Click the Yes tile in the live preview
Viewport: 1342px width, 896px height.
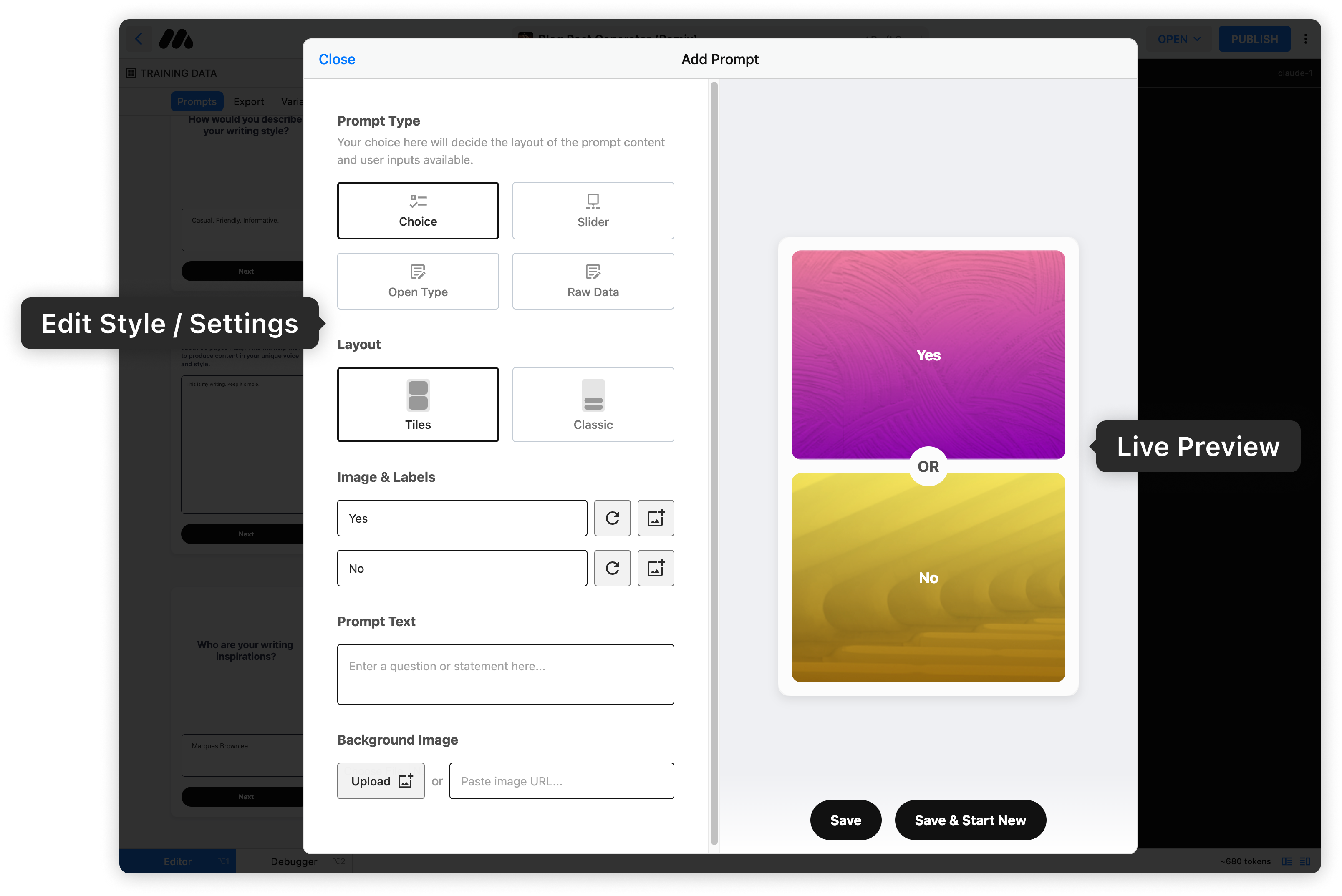click(928, 354)
